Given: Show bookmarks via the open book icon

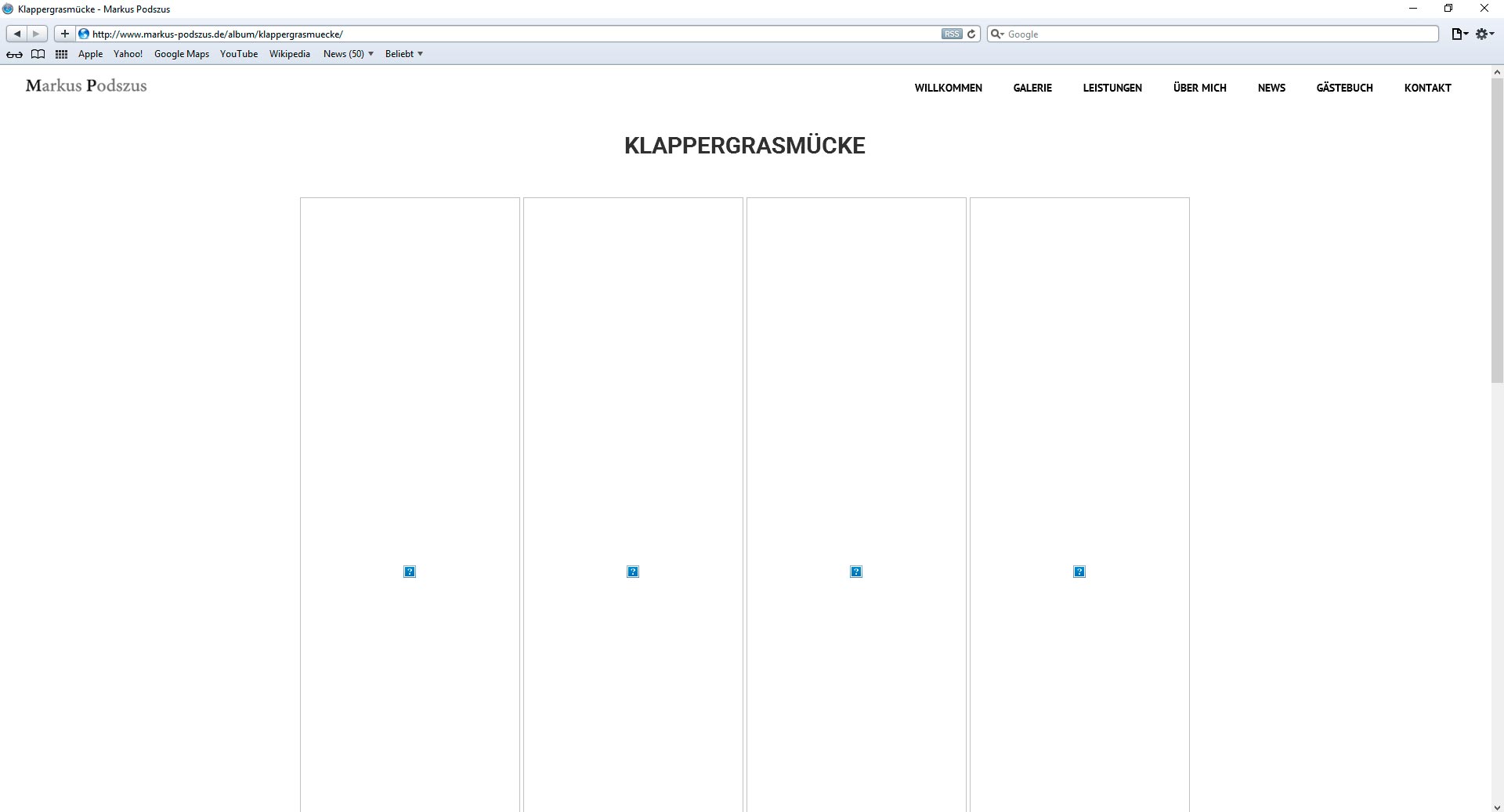Looking at the screenshot, I should tap(38, 54).
